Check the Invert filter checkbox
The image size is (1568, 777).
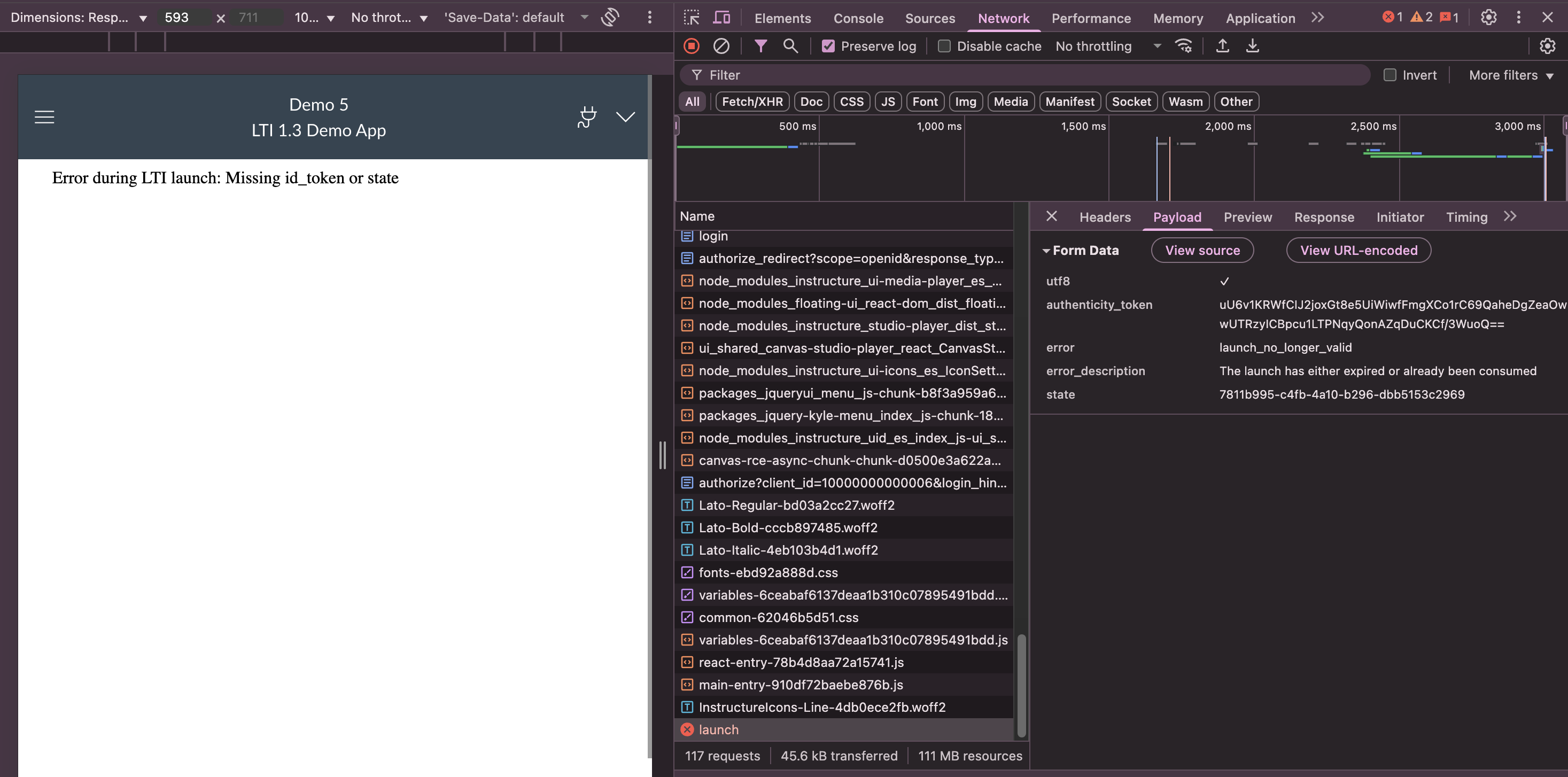coord(1390,74)
